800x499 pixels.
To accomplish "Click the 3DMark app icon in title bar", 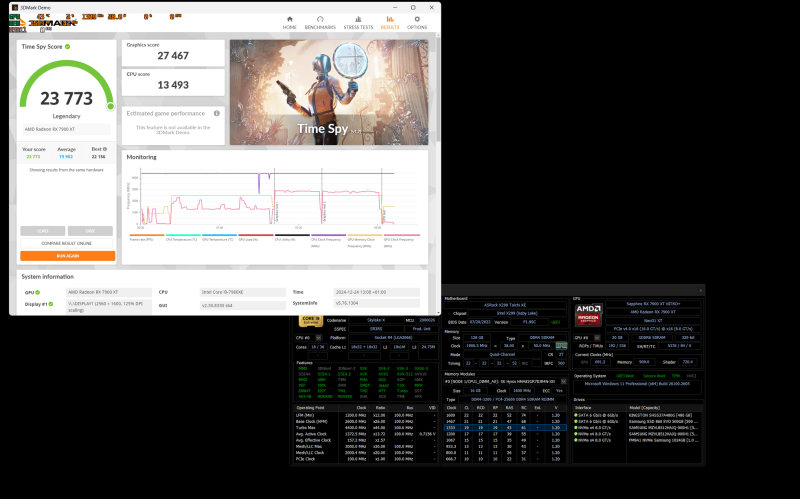I will 15,8.
